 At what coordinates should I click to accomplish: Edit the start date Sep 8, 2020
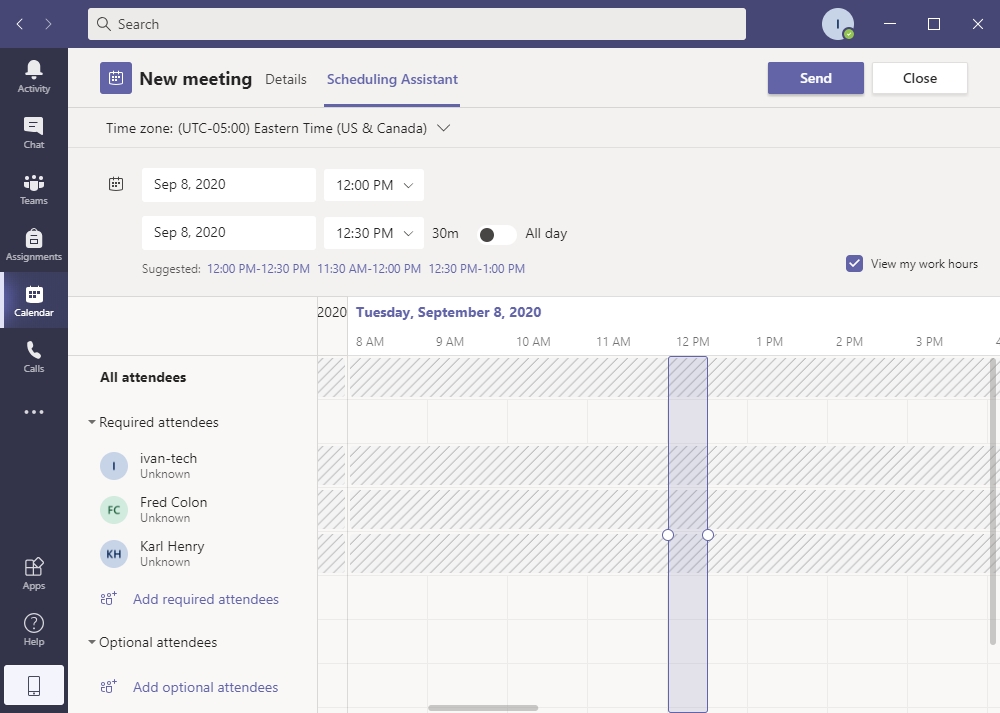click(229, 185)
